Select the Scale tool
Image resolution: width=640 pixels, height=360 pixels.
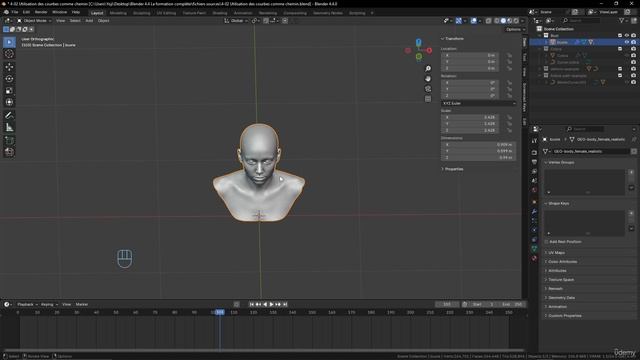coord(9,90)
